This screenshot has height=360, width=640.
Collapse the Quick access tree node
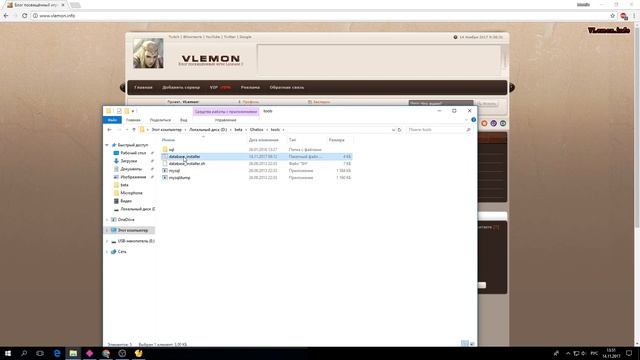pos(107,145)
